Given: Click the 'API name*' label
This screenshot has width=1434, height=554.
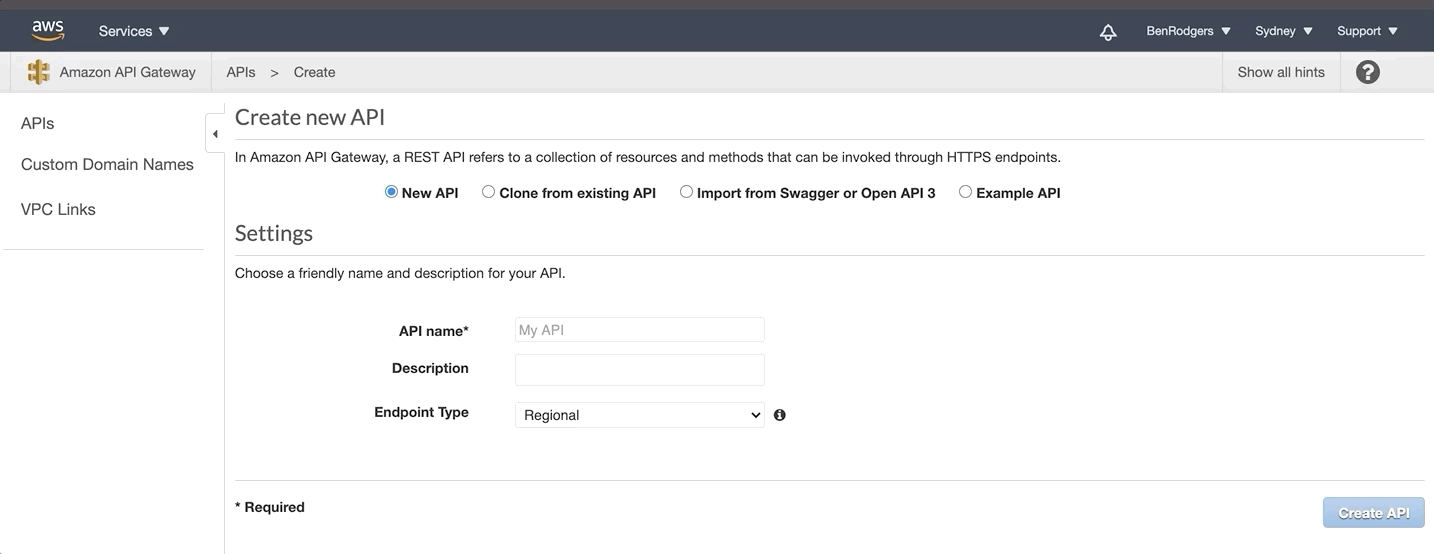Looking at the screenshot, I should click(x=434, y=331).
